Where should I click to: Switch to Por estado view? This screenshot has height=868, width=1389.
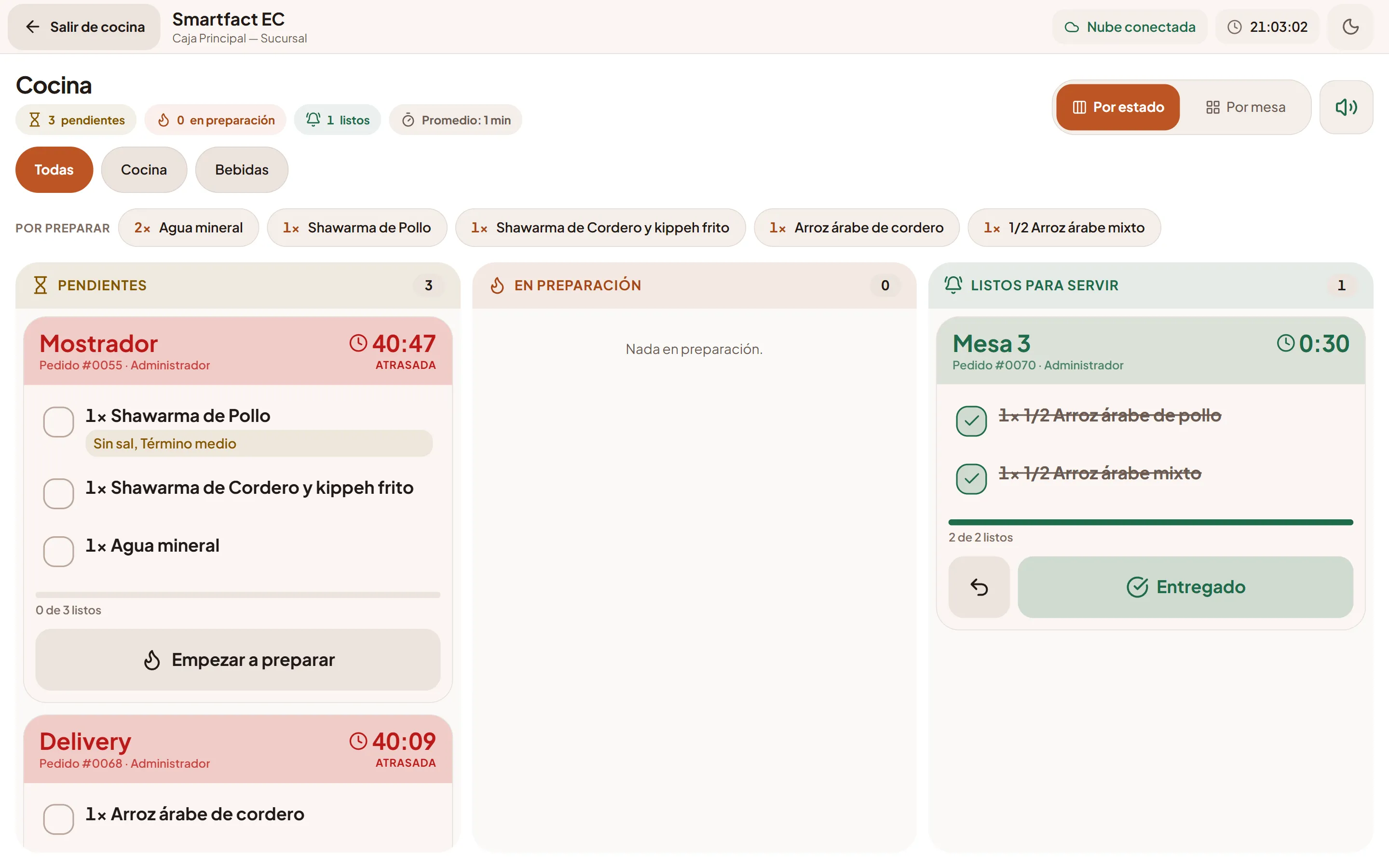1117,108
